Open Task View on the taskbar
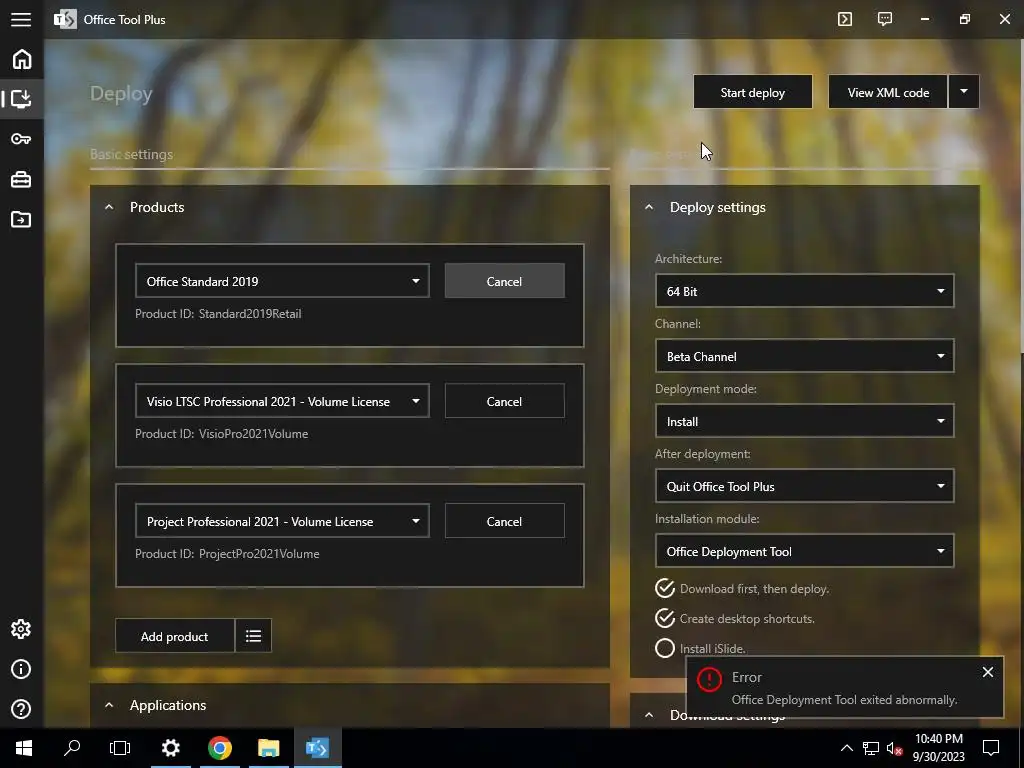This screenshot has width=1024, height=768. [120, 748]
